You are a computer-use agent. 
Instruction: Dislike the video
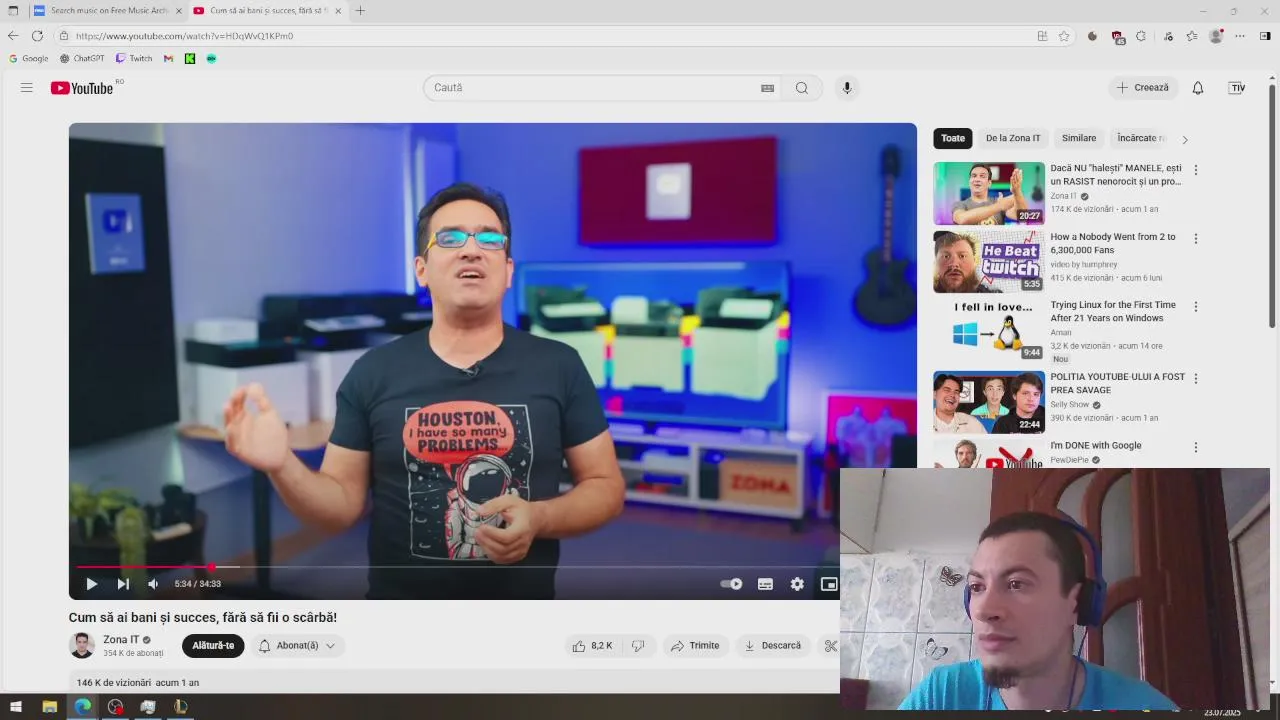pyautogui.click(x=638, y=646)
